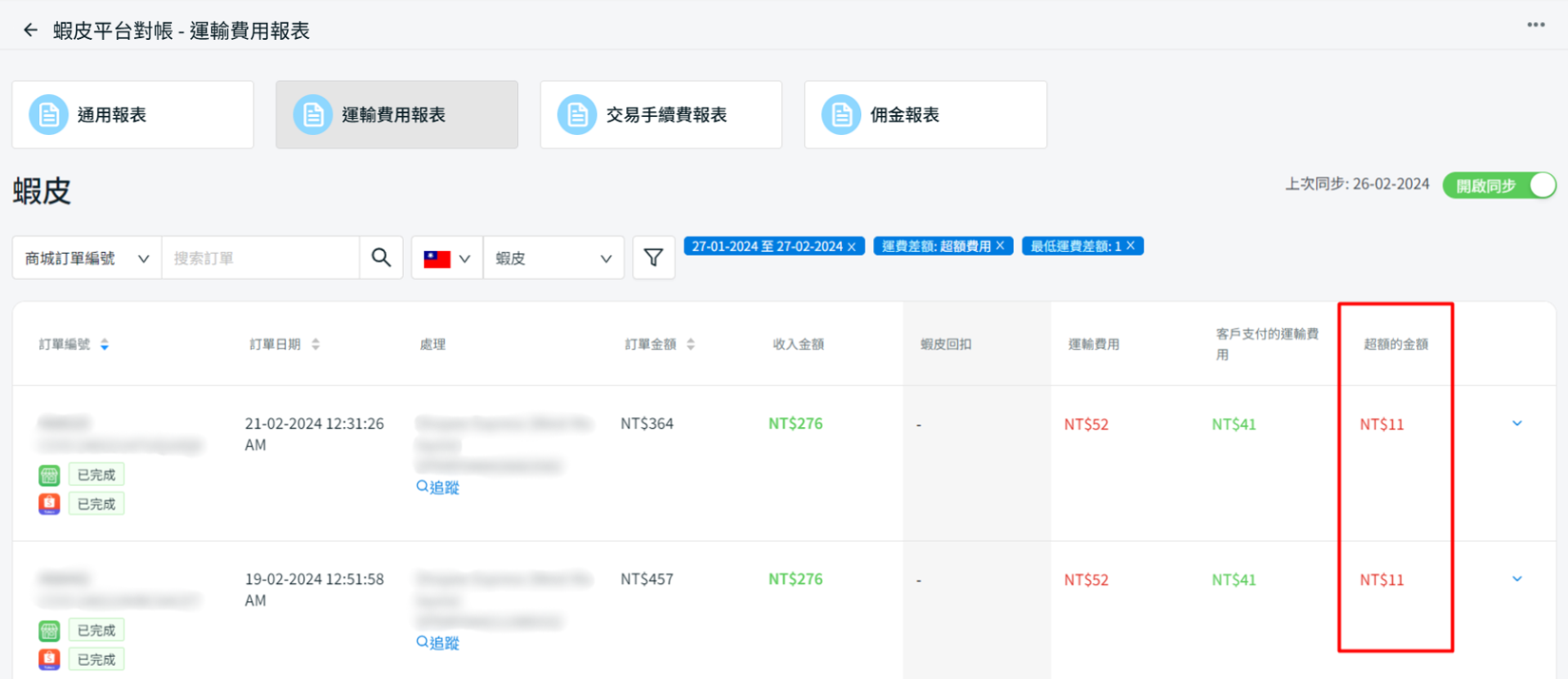
Task: Click the search magnifier icon
Action: pyautogui.click(x=381, y=258)
